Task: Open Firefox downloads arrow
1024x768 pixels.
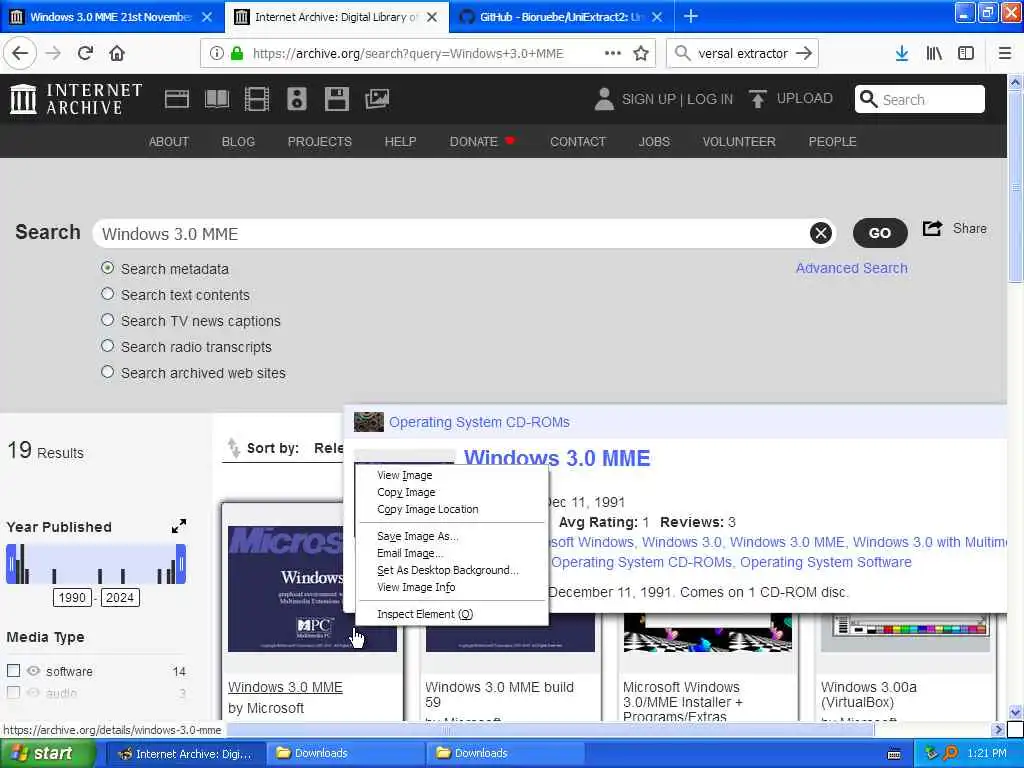Action: click(x=902, y=54)
